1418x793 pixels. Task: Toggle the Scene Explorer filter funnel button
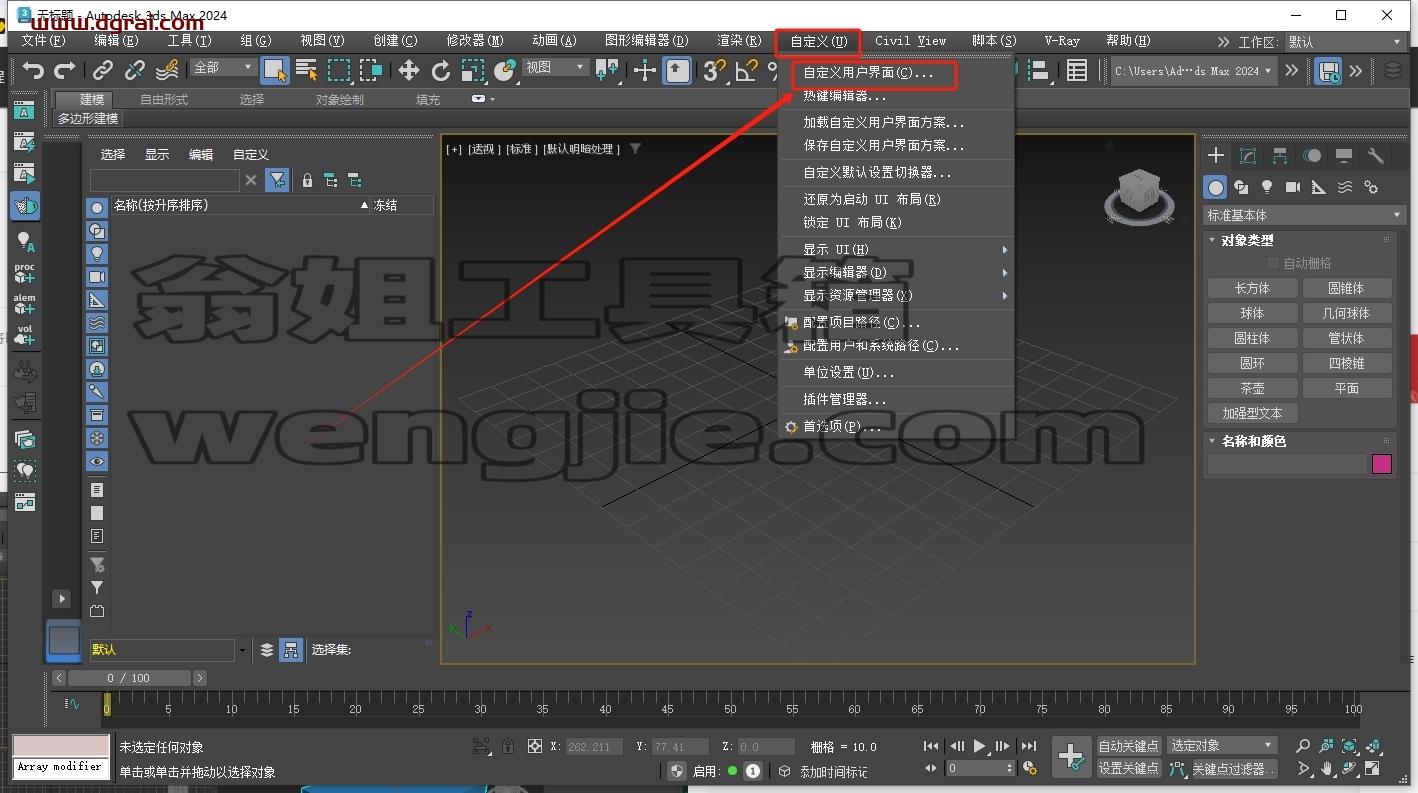278,180
